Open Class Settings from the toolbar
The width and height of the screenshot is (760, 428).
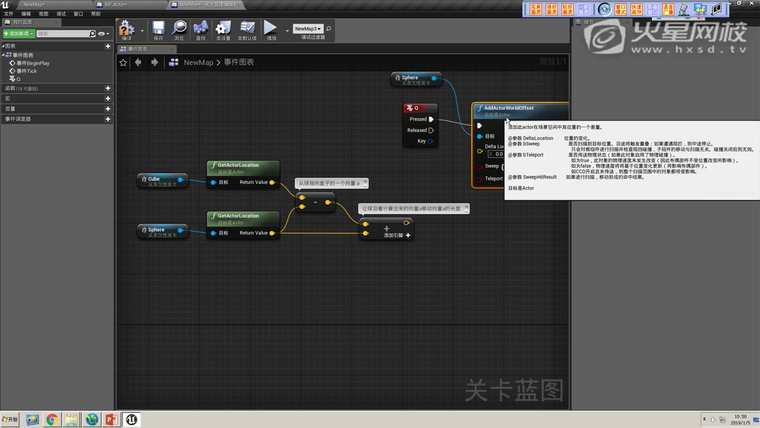coord(223,28)
